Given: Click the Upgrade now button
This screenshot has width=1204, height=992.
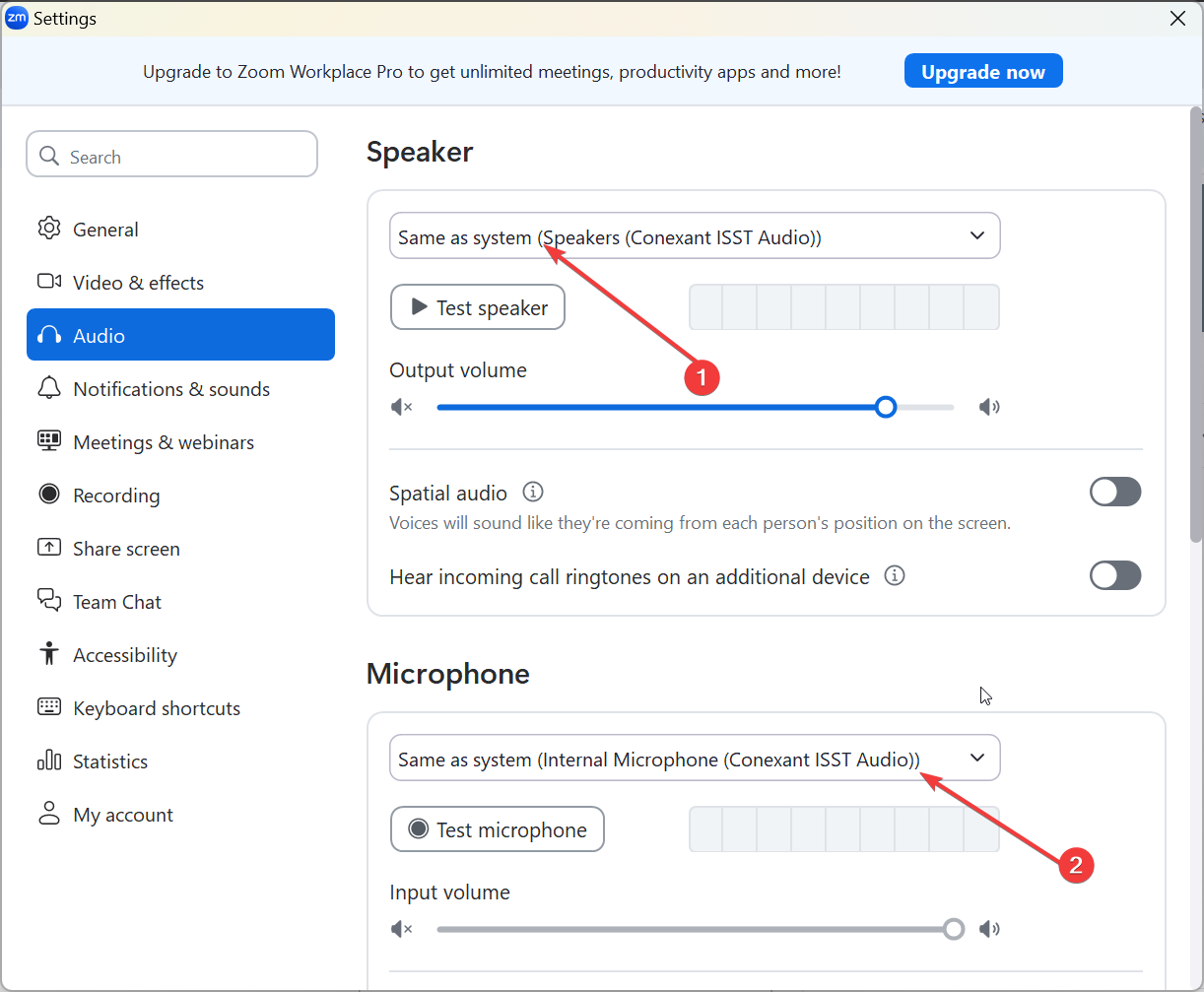Looking at the screenshot, I should pos(983,71).
